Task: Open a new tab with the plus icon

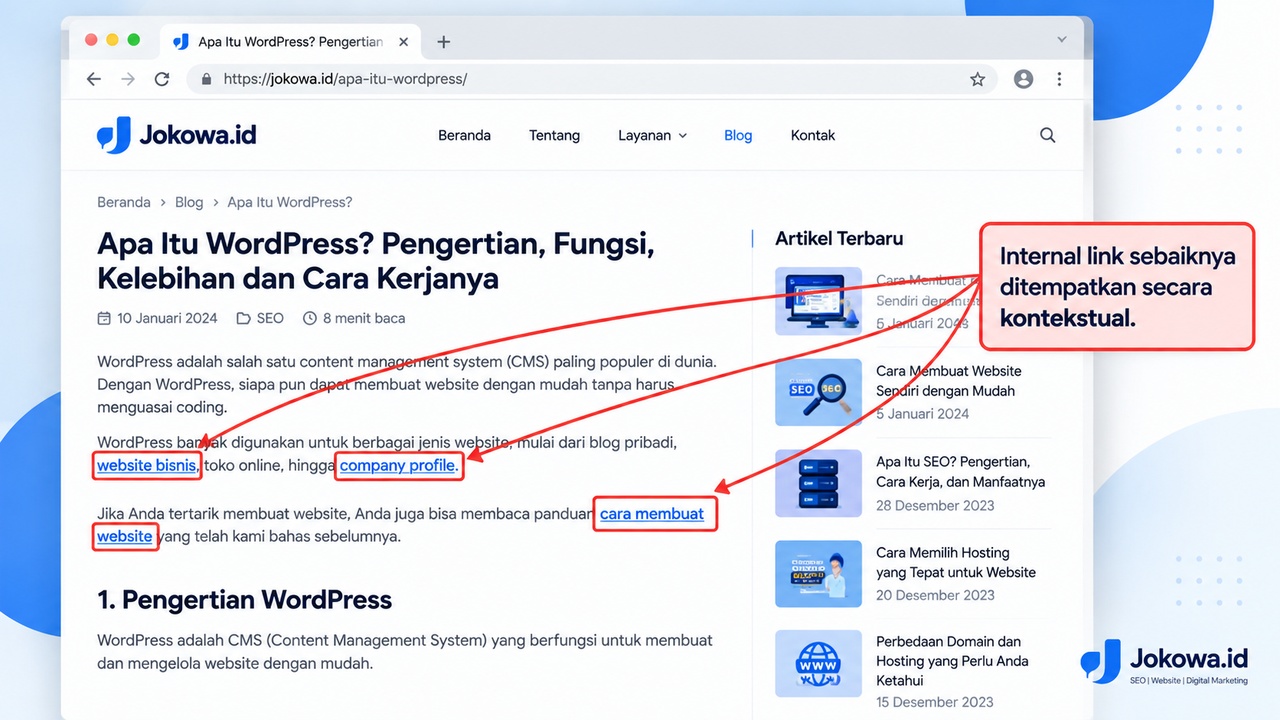Action: point(444,42)
